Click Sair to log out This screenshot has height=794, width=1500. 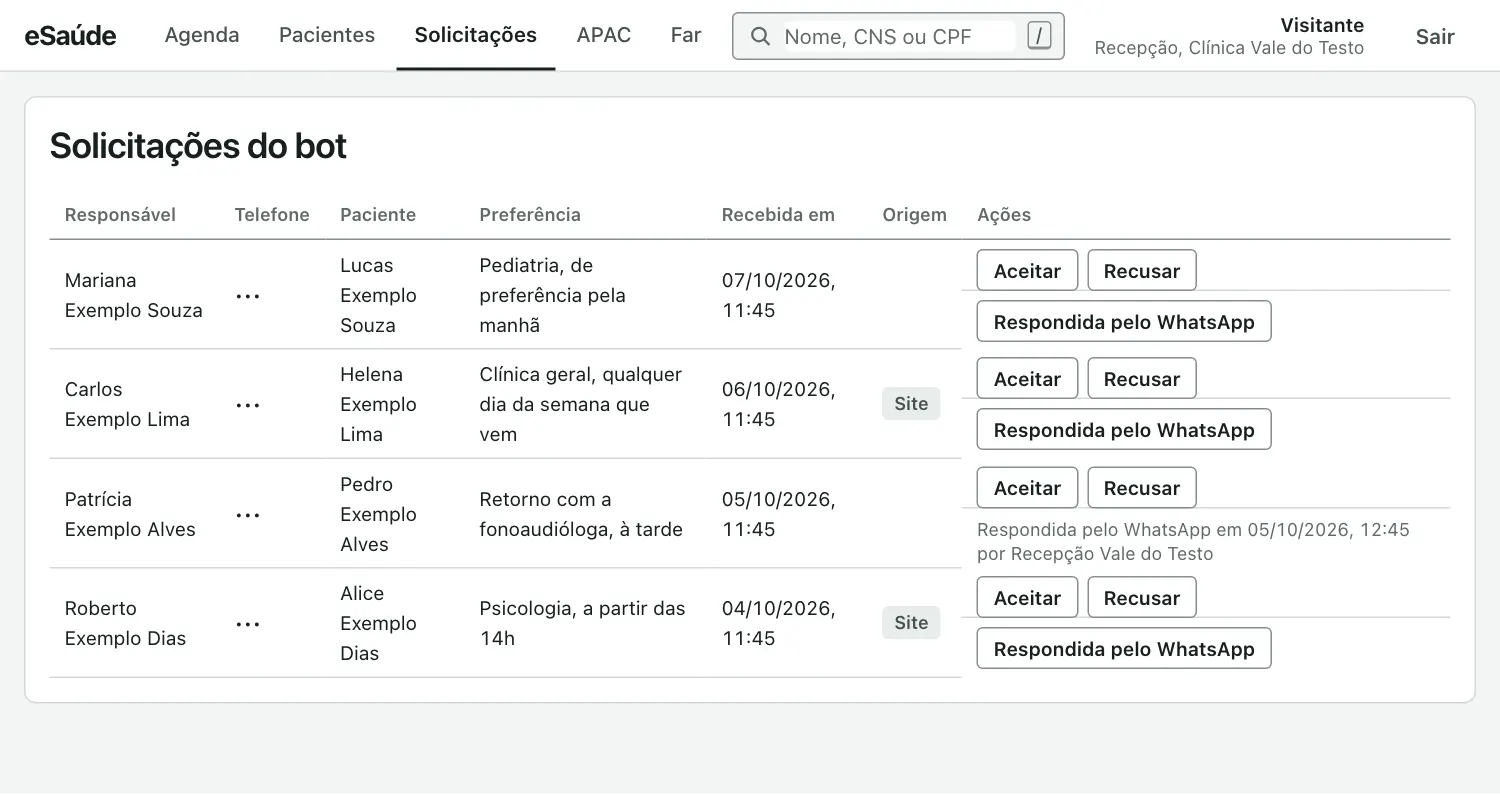point(1435,37)
